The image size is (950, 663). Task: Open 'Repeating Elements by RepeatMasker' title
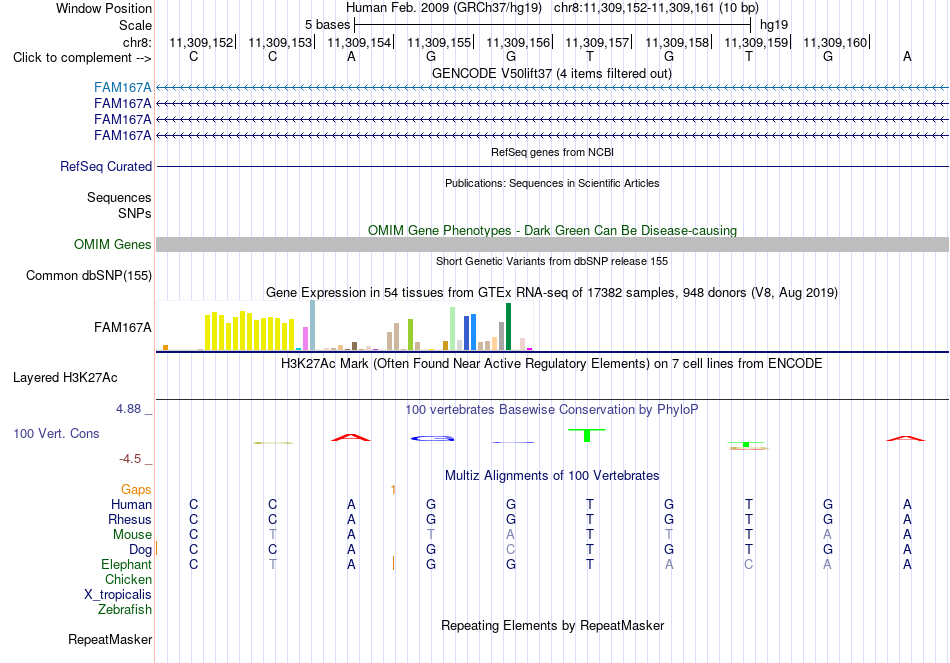(552, 625)
